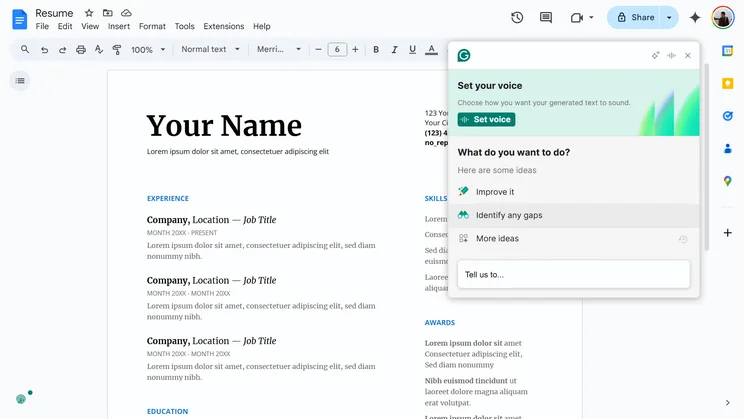Open the Google Docs home icon
Viewport: 744px width, 419px height.
(19, 19)
